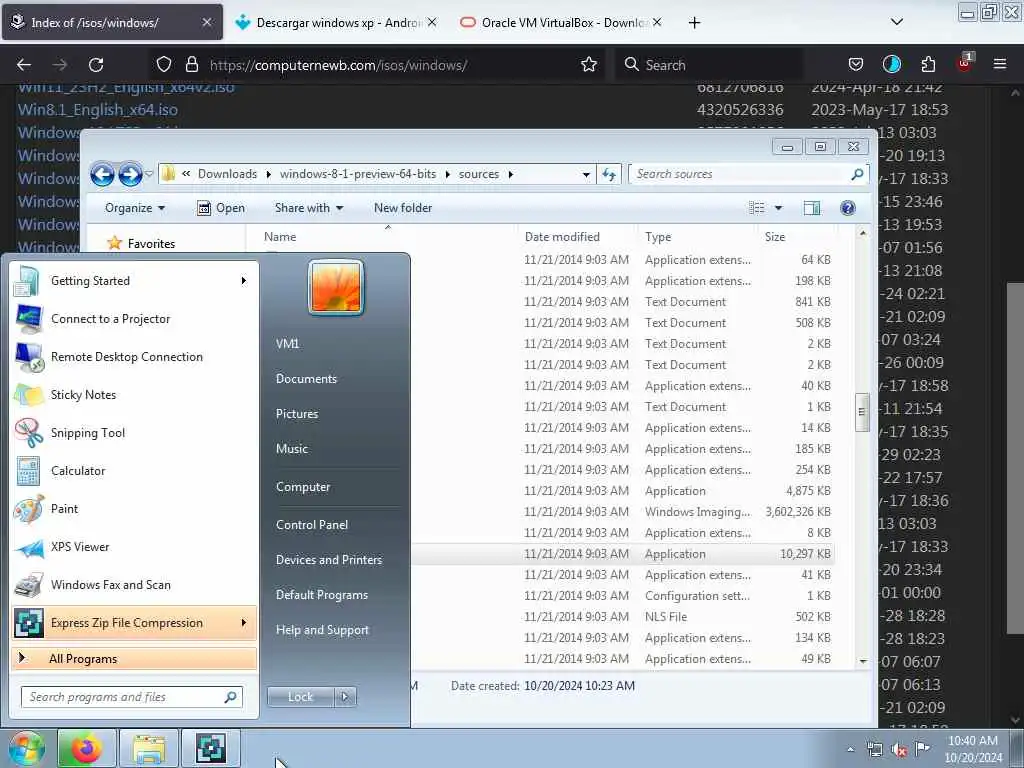
Task: Open a new Firefox tab
Action: (694, 23)
